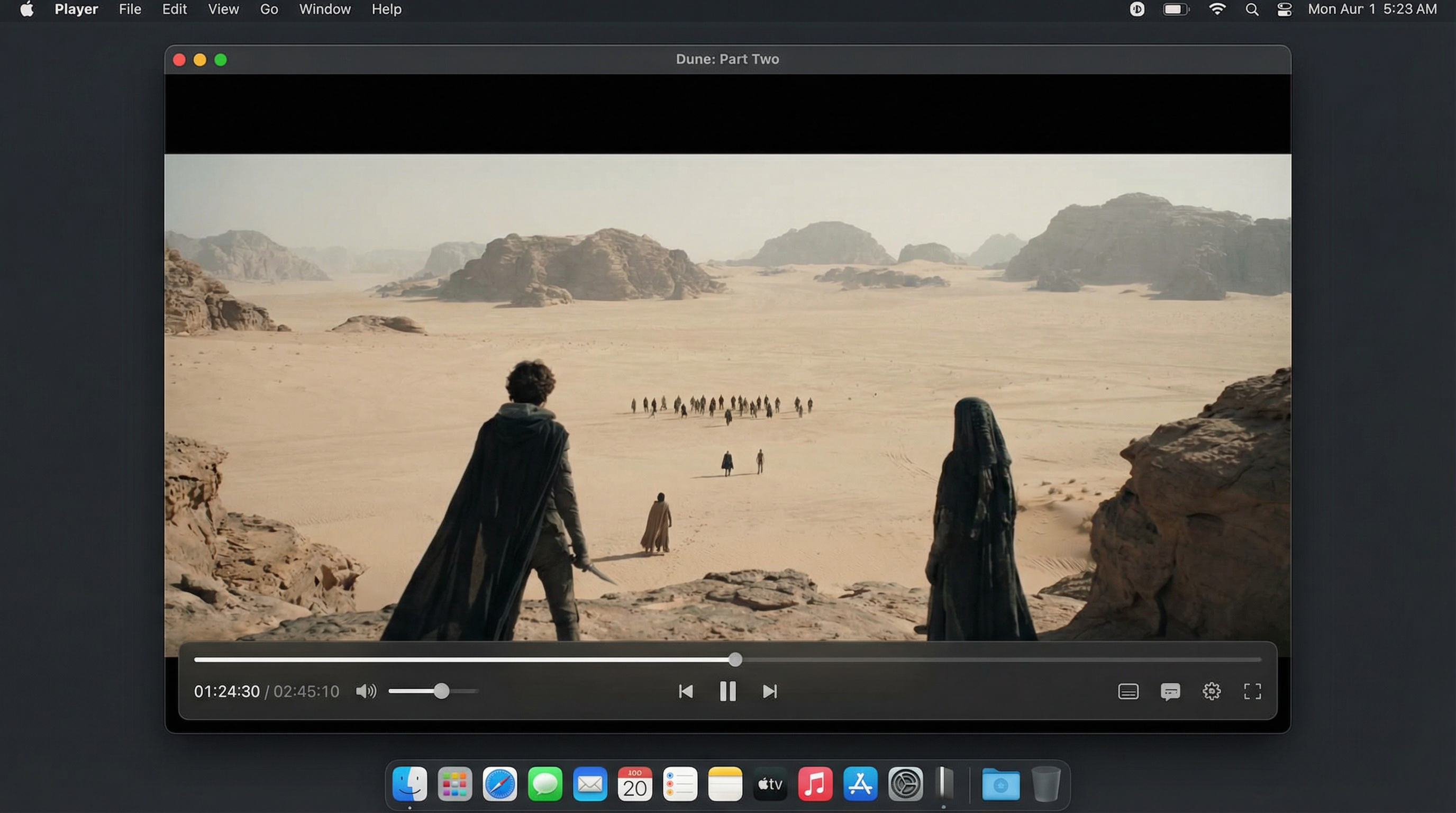Open the Player app menu

coord(76,10)
